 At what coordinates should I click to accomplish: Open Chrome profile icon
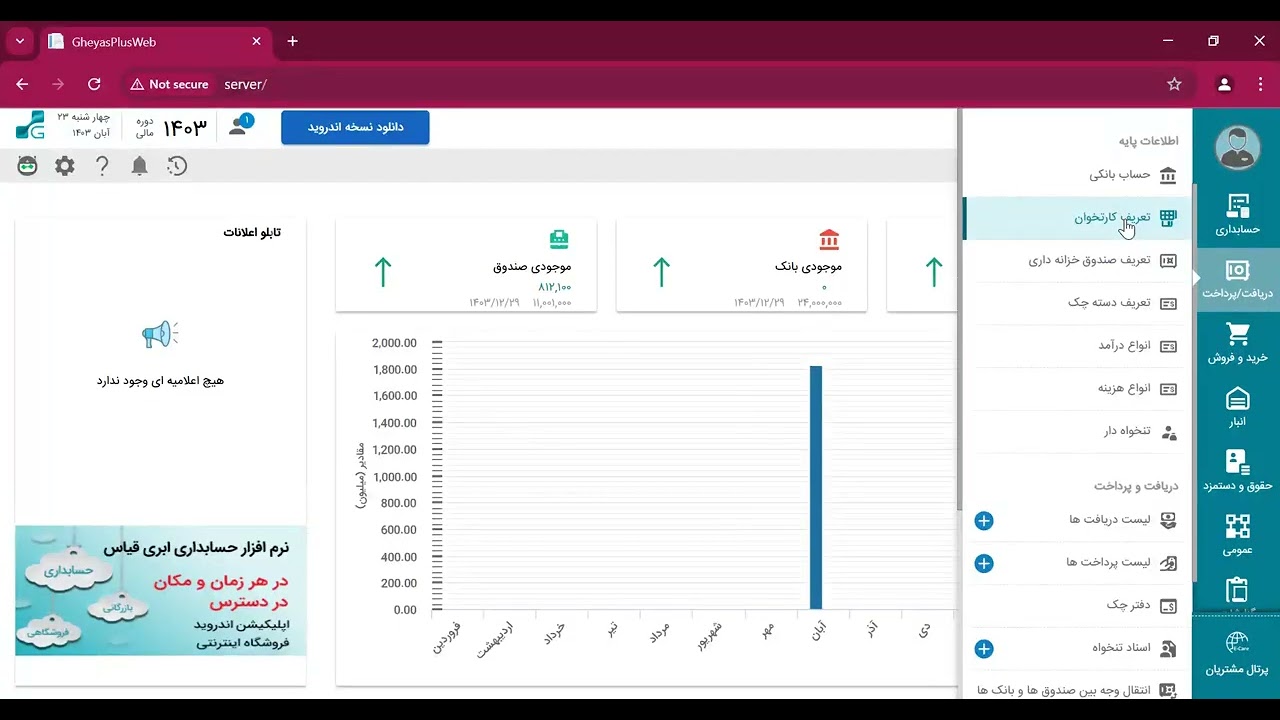point(1224,85)
